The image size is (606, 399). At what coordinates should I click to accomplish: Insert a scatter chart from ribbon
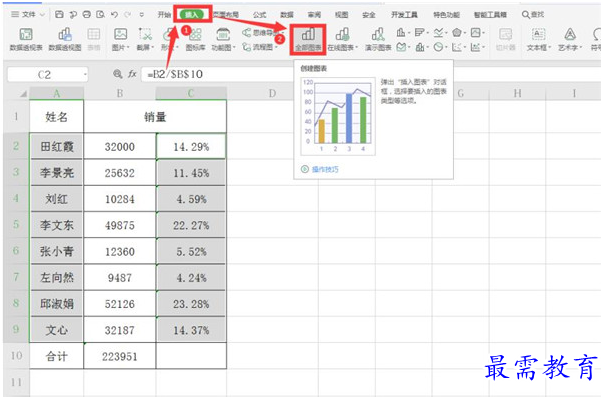[458, 47]
